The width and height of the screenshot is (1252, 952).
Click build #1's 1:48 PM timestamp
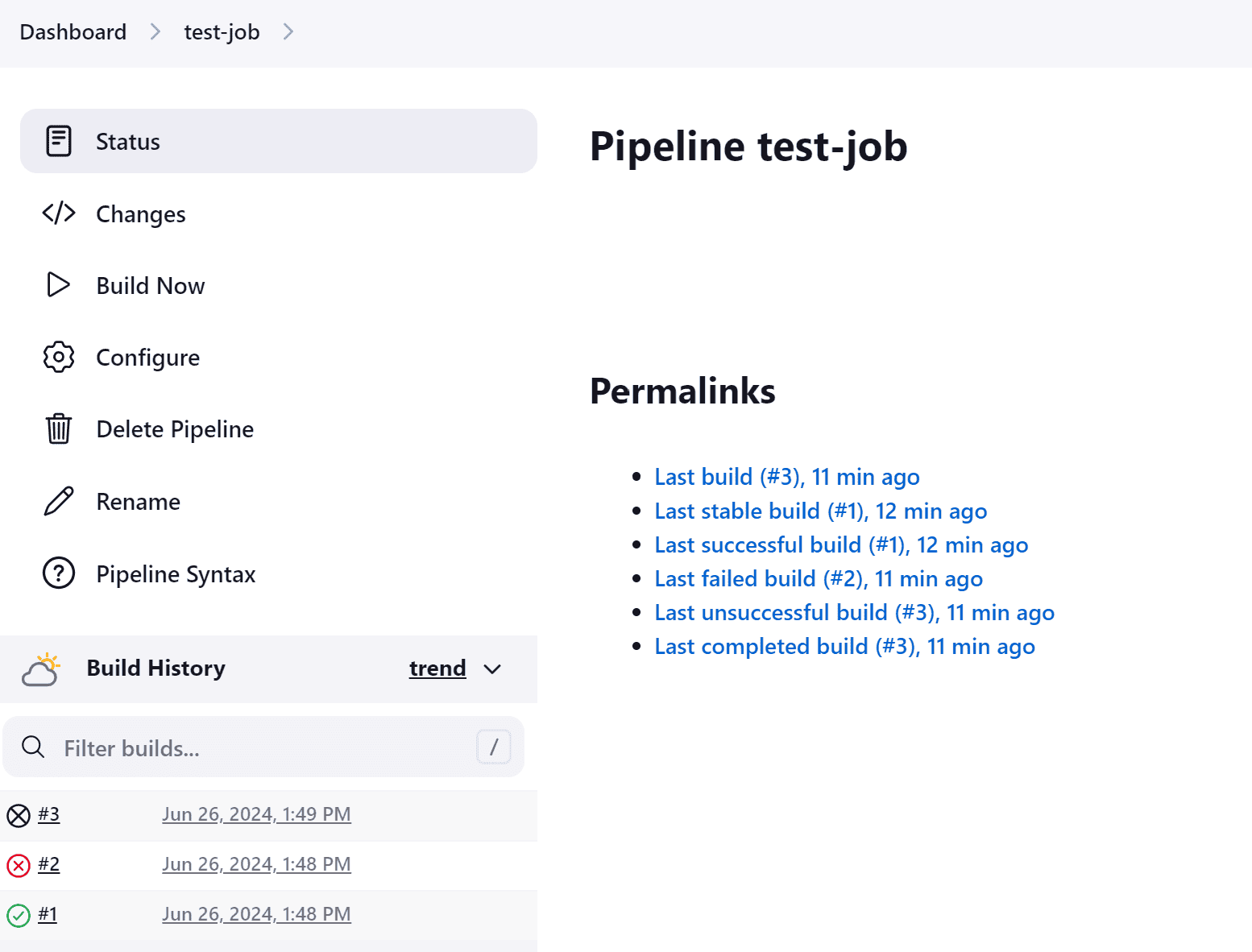click(256, 914)
